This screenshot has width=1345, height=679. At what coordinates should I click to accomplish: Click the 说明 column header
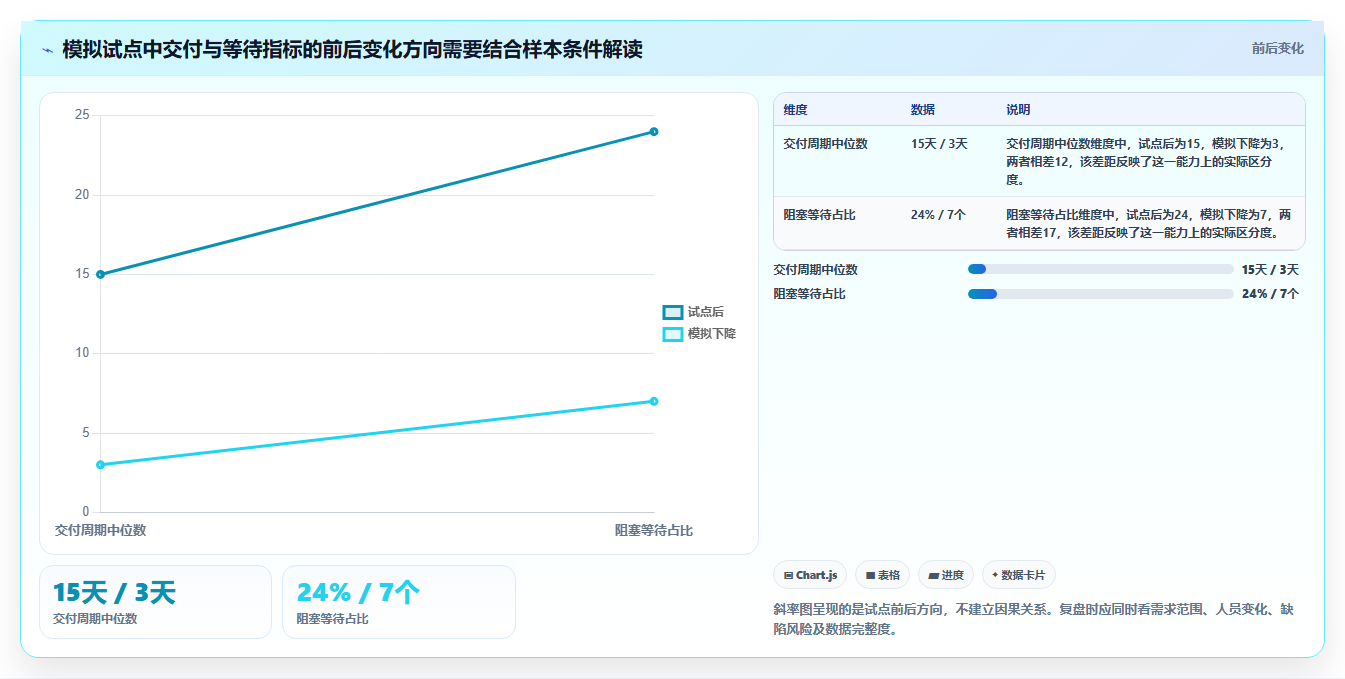point(1018,110)
